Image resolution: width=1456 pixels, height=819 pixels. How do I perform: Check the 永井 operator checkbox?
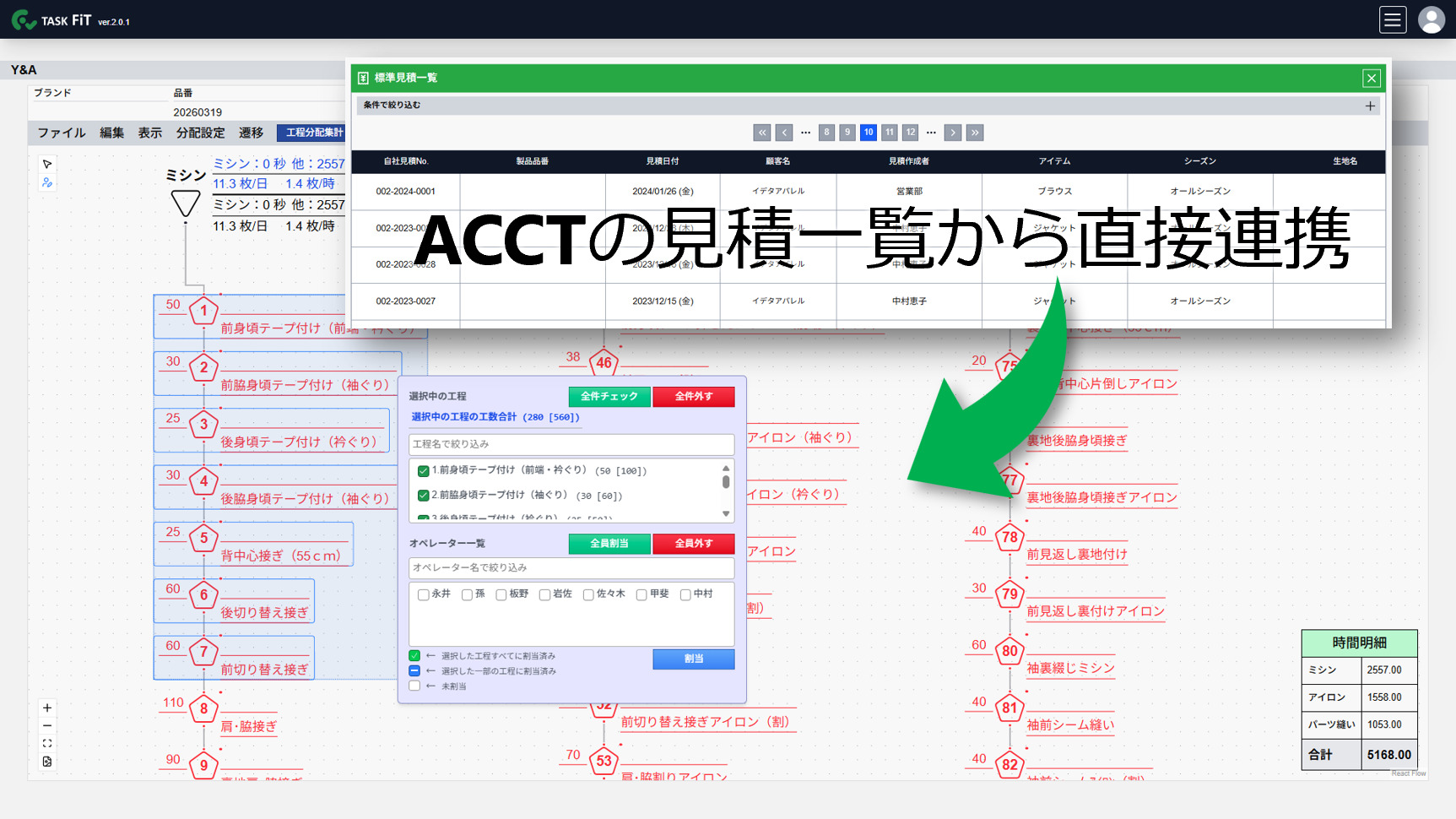point(424,594)
